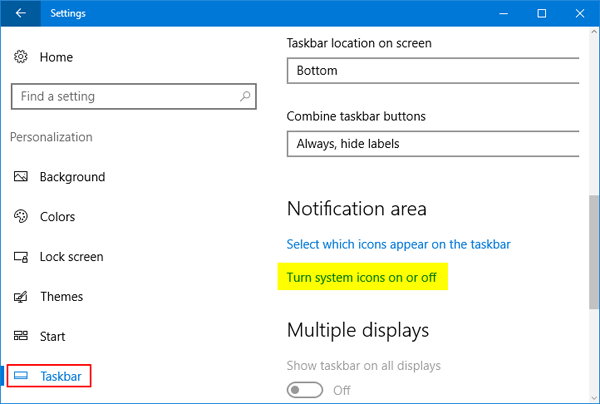Image resolution: width=600 pixels, height=404 pixels.
Task: Maximize the Settings window
Action: [x=541, y=13]
